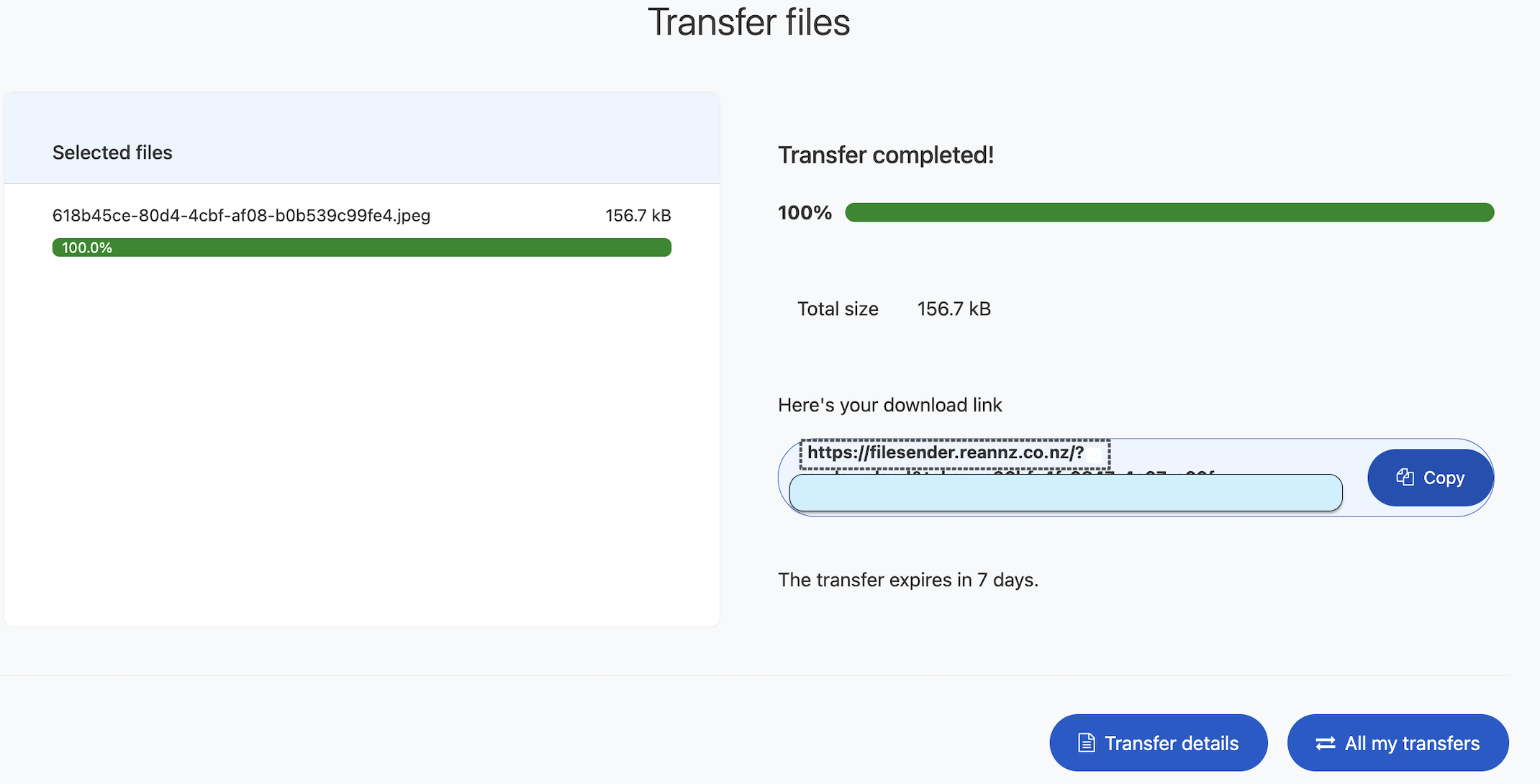The image size is (1540, 784).
Task: Click the Total size label
Action: tap(838, 309)
